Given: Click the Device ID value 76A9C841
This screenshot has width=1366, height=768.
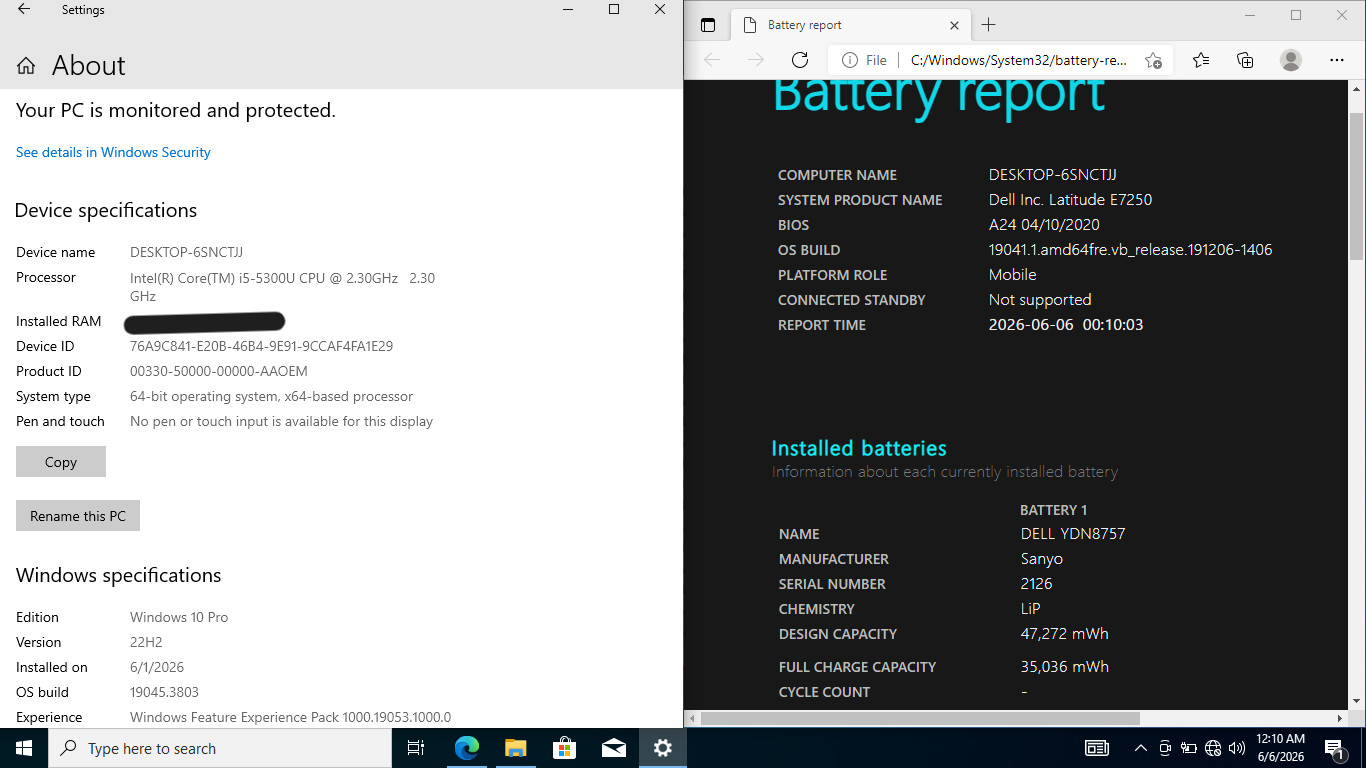Looking at the screenshot, I should click(x=261, y=346).
